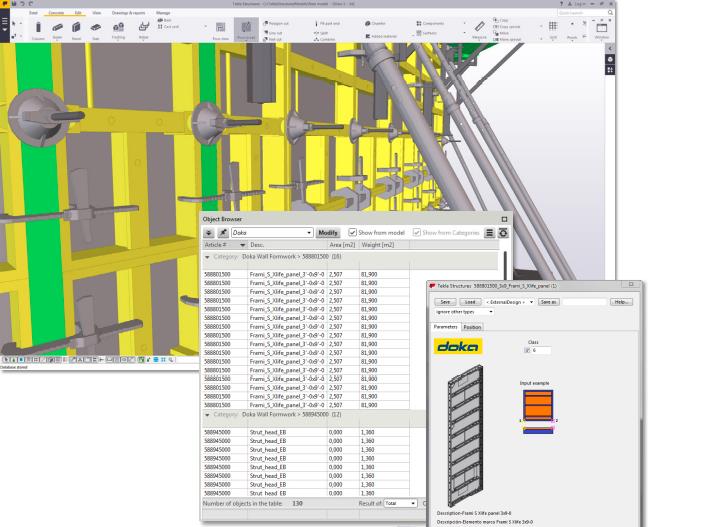Open the Measure tool ruler icon
This screenshot has height=527, width=708.
[479, 27]
